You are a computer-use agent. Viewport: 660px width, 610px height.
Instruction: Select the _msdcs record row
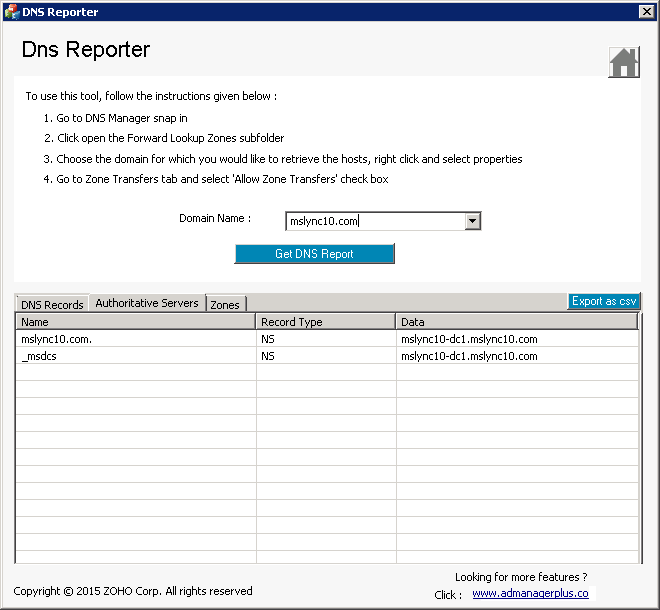(x=135, y=355)
